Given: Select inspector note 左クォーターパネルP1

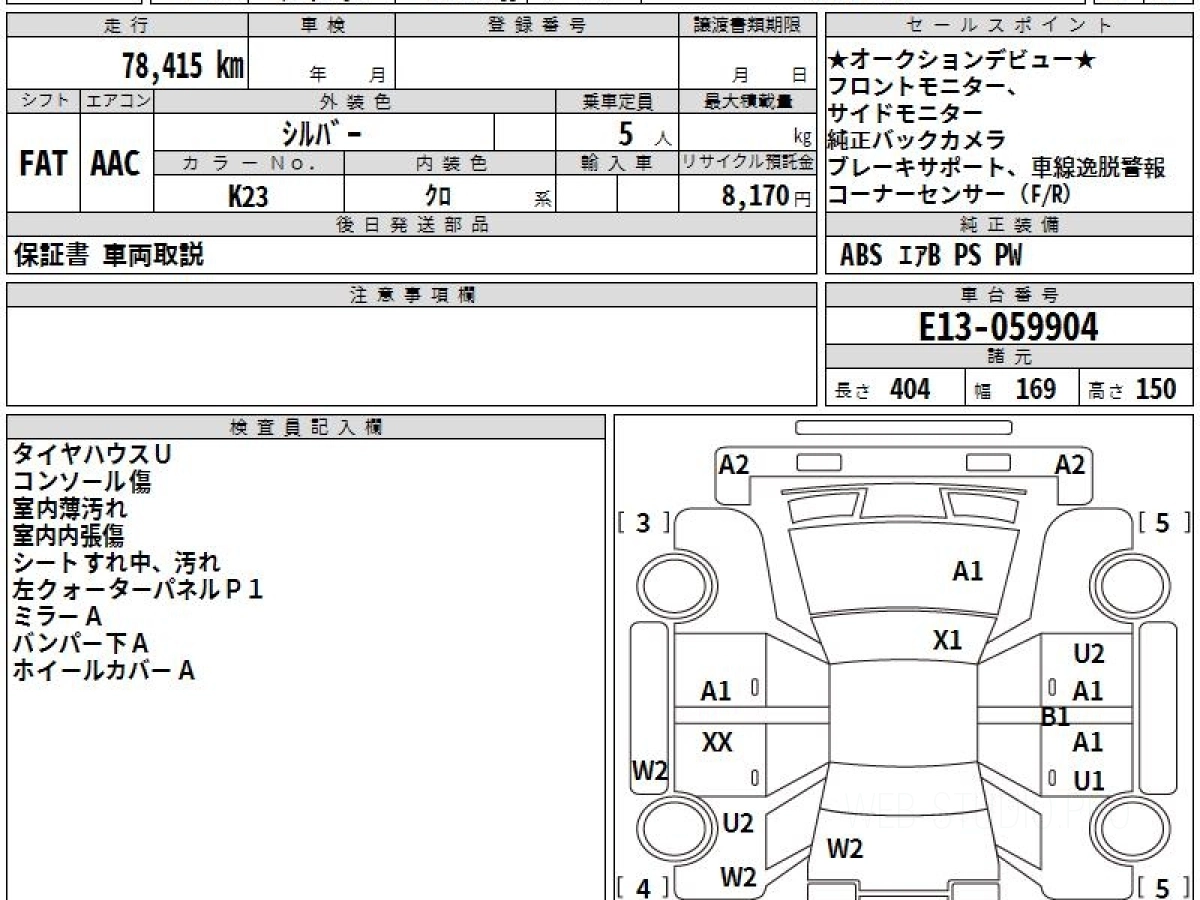Looking at the screenshot, I should (x=138, y=589).
